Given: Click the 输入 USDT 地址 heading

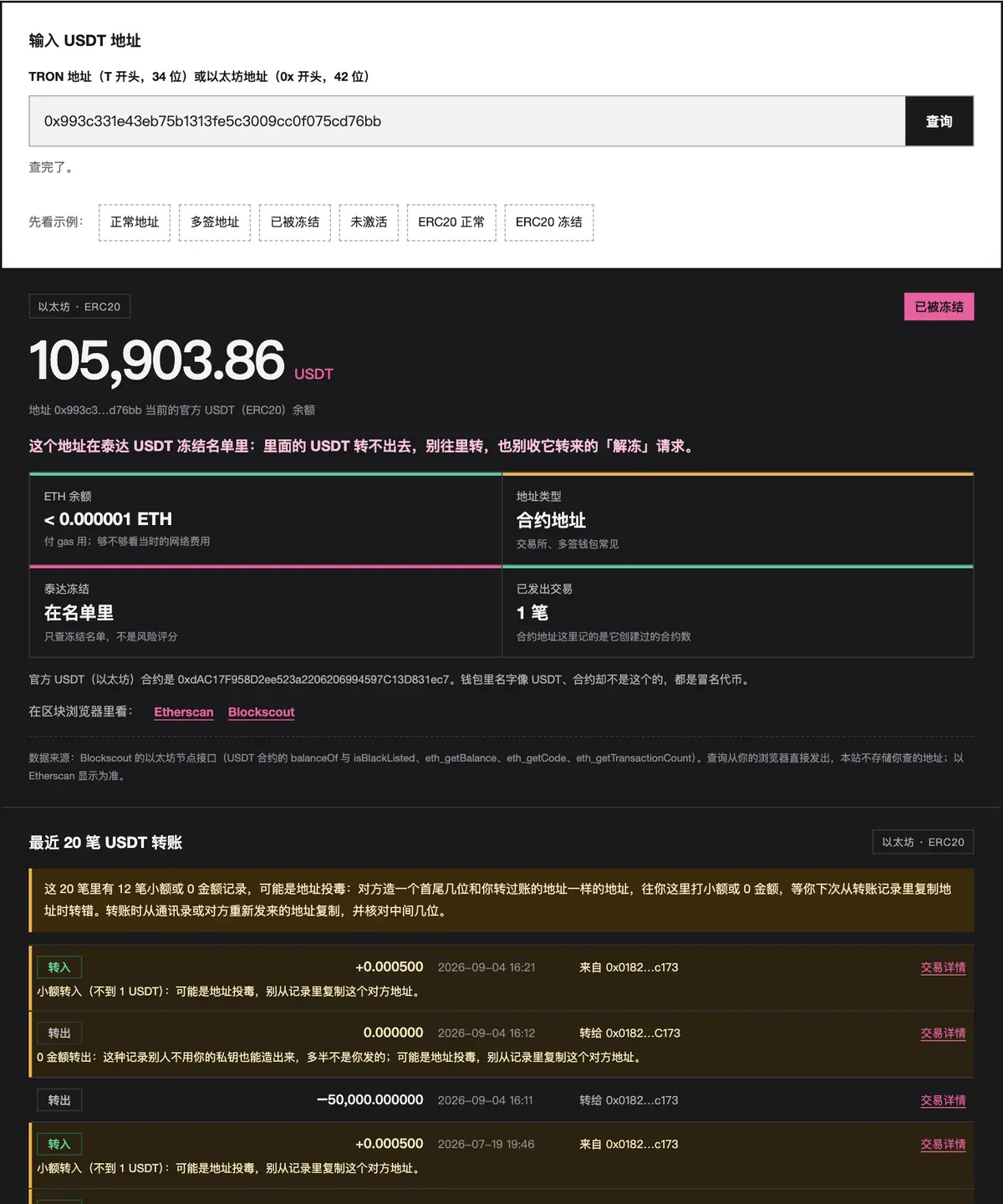Looking at the screenshot, I should (84, 41).
